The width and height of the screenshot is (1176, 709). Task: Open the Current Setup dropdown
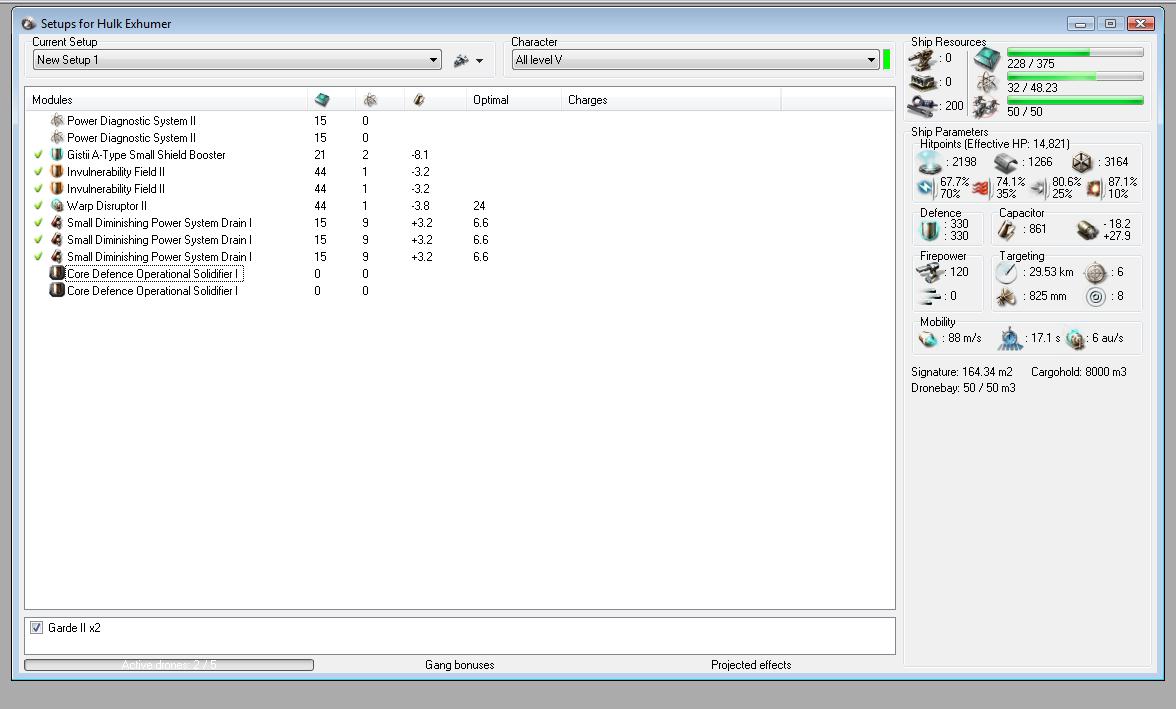(x=237, y=60)
